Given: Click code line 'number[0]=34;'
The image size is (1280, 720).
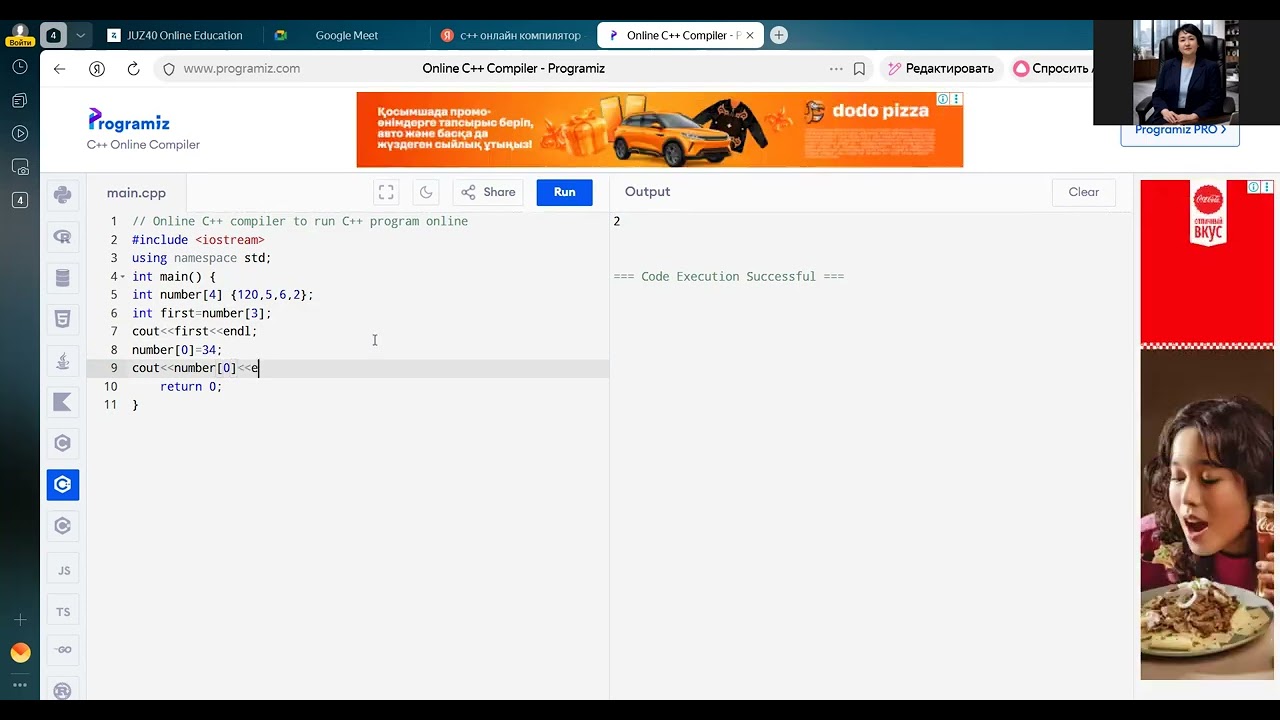Looking at the screenshot, I should 177,350.
